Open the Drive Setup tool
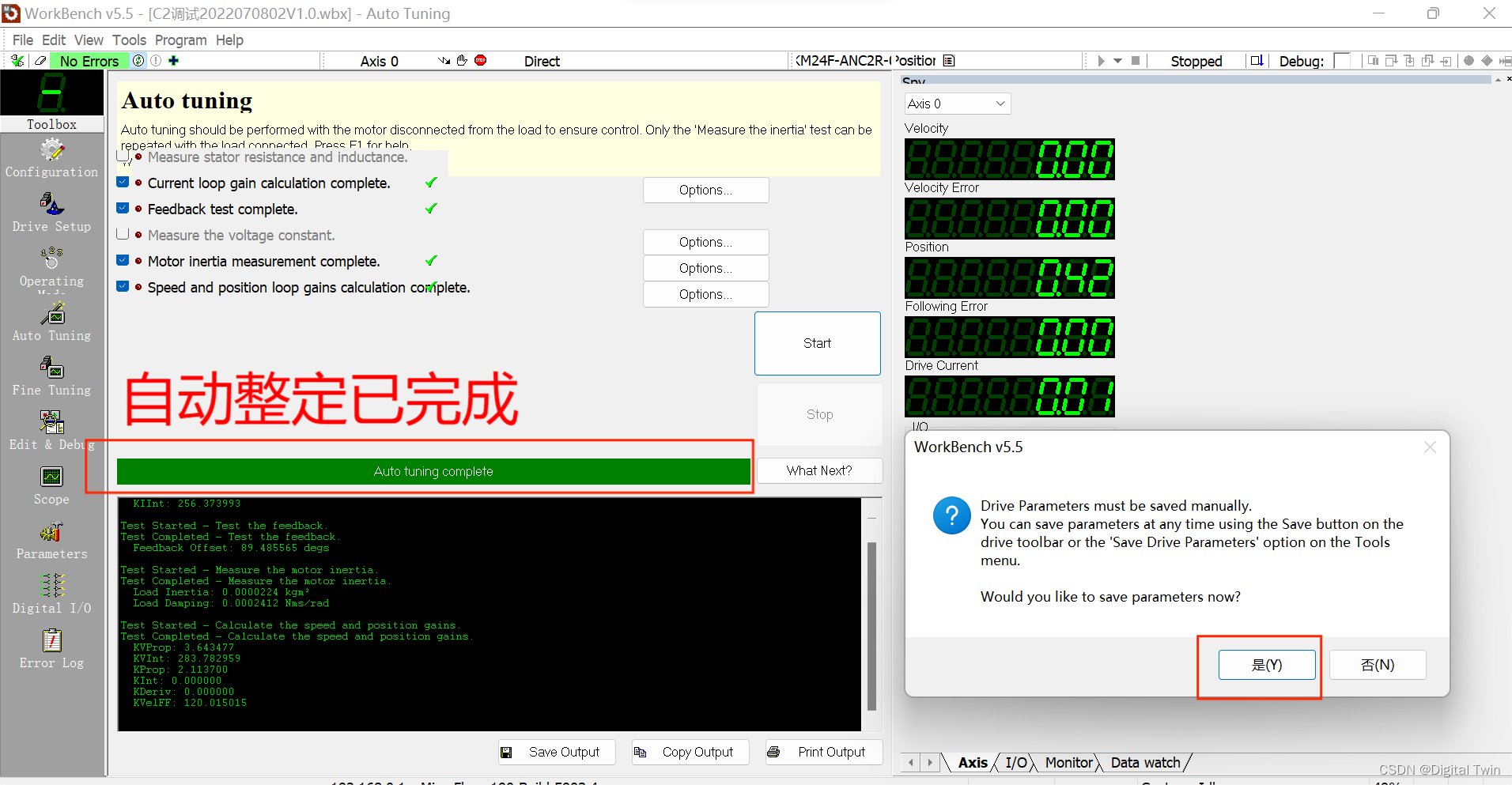The width and height of the screenshot is (1512, 785). (51, 213)
